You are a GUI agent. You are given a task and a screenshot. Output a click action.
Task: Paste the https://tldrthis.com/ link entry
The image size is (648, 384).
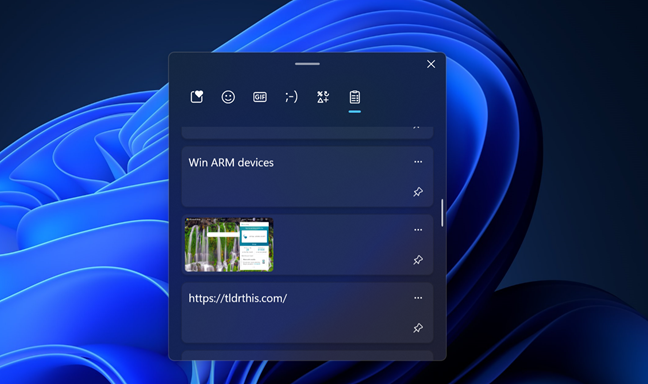[x=238, y=298]
